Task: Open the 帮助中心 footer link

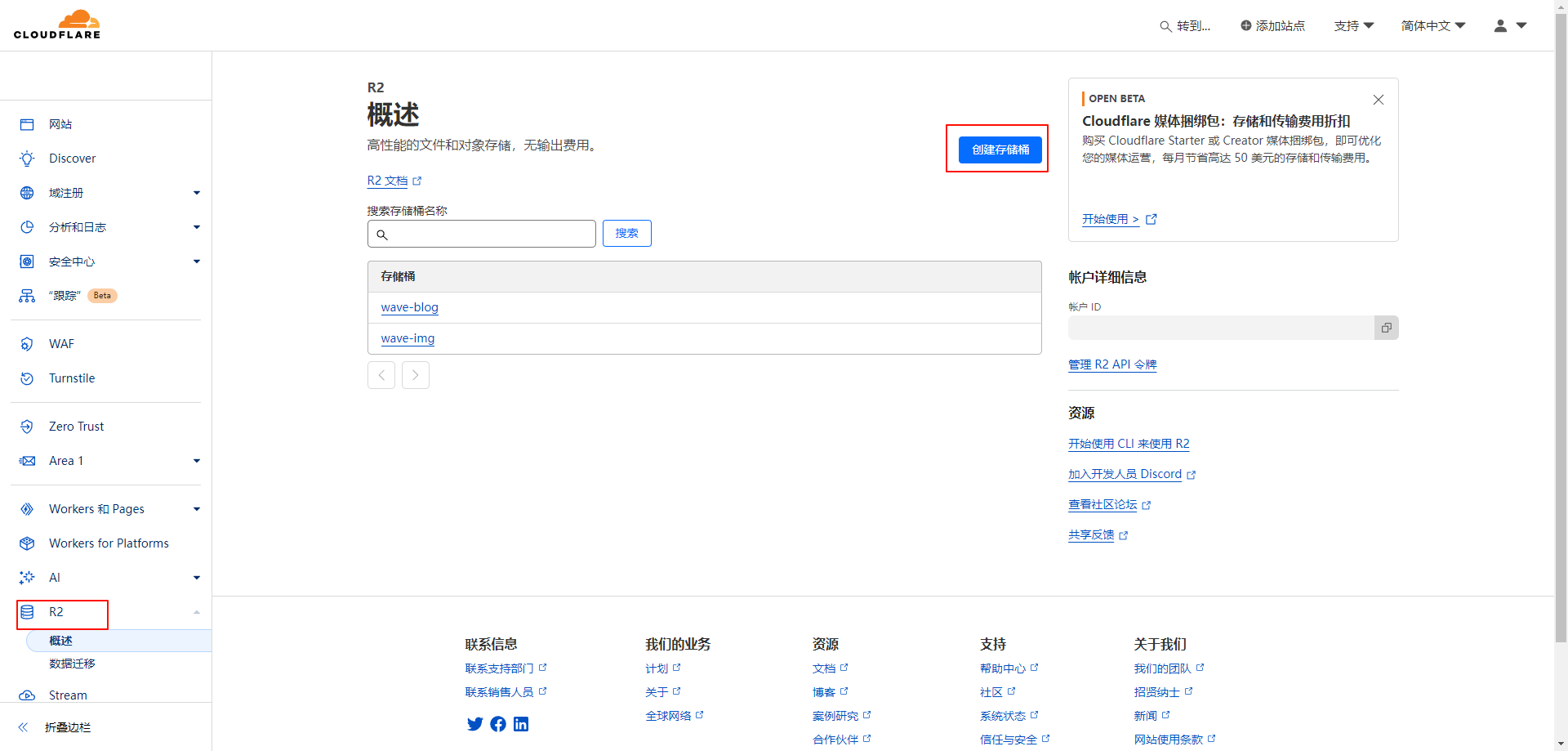Action: click(x=1009, y=668)
